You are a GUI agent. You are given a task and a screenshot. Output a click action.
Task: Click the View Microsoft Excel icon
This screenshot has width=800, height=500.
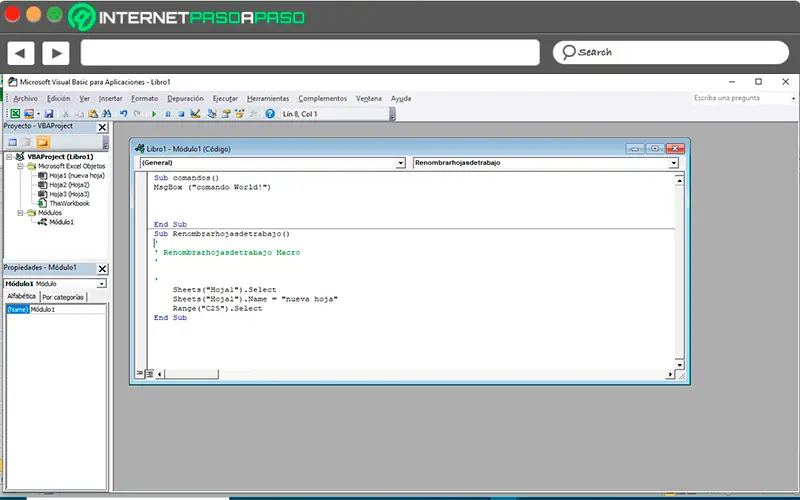pyautogui.click(x=14, y=114)
